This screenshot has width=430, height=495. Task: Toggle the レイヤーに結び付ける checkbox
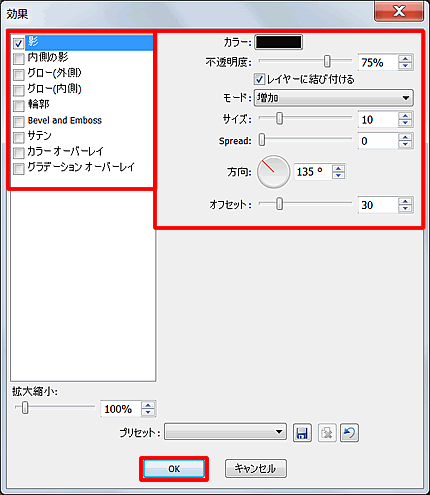click(x=259, y=79)
